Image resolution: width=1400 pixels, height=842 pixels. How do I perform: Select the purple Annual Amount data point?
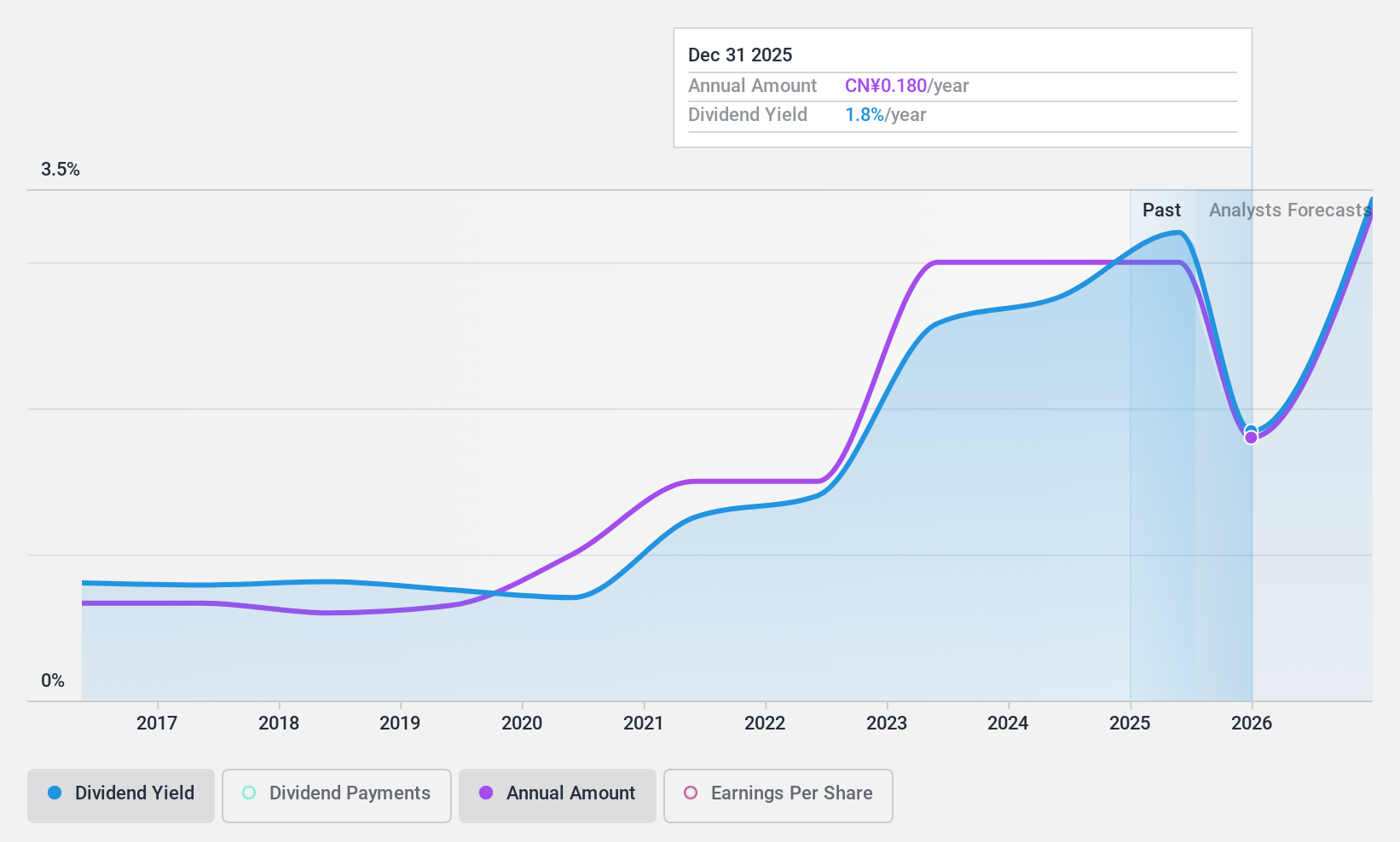[1251, 438]
